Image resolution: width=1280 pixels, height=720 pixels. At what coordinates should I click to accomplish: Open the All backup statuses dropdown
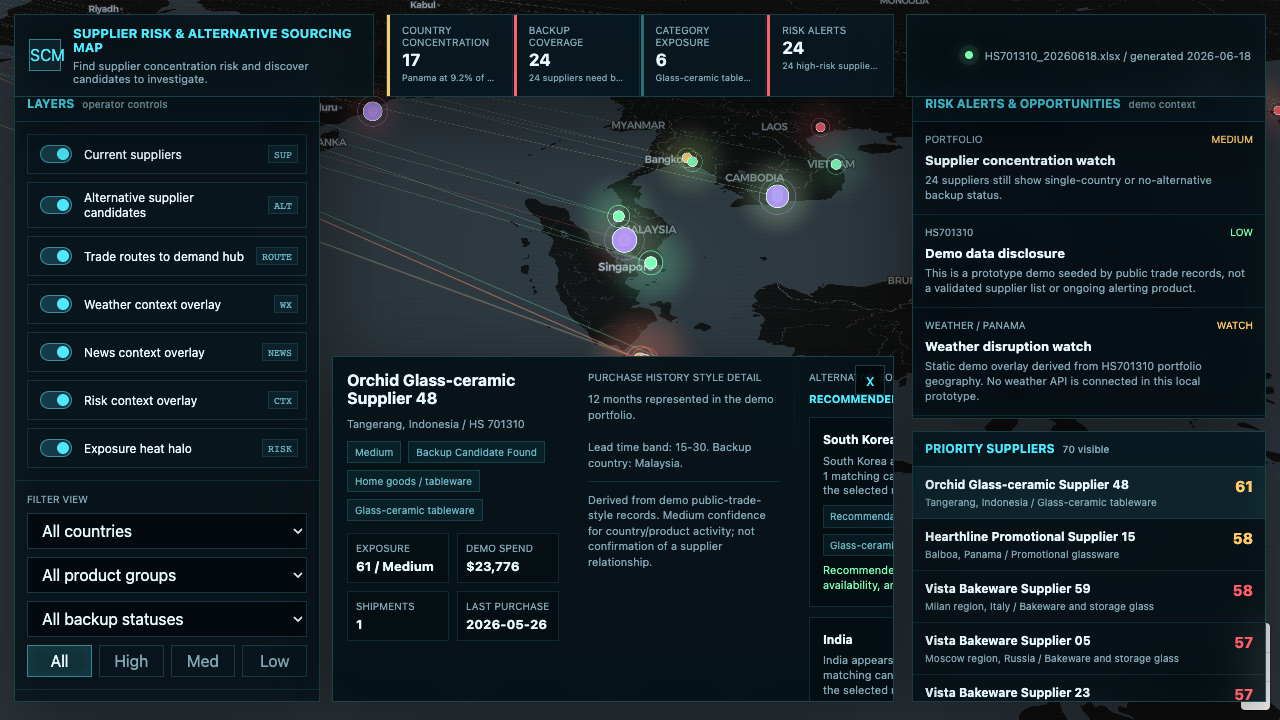[167, 619]
